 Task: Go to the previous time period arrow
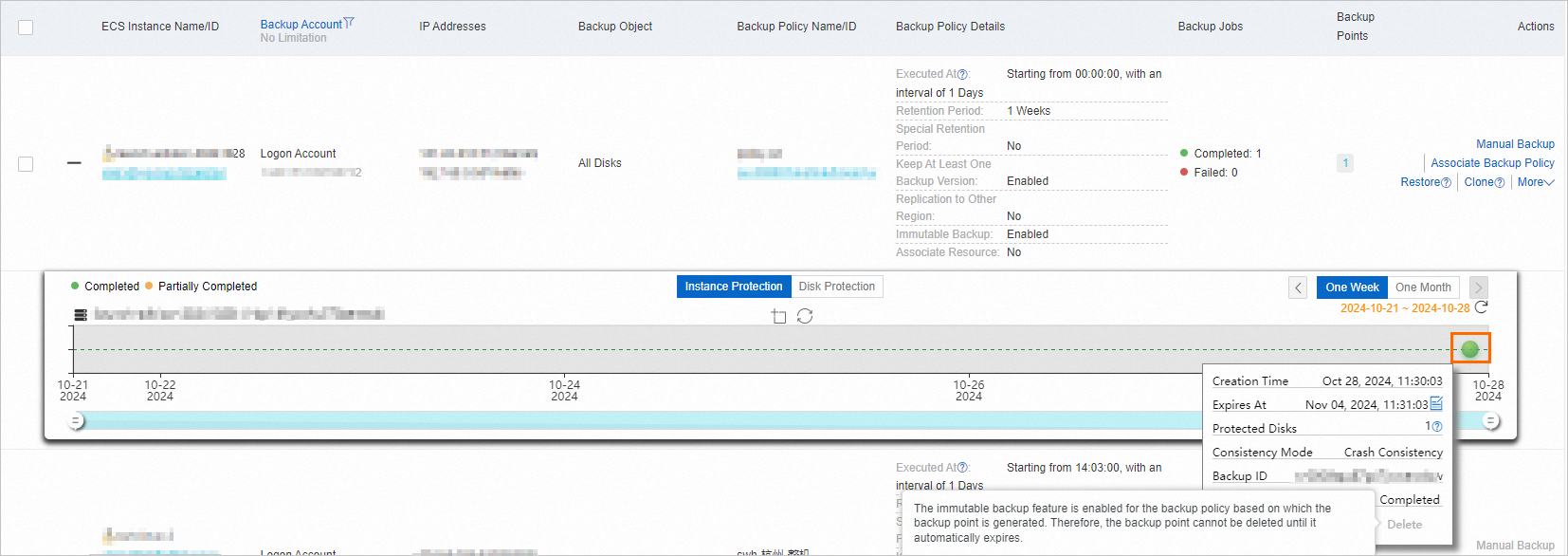click(1298, 287)
